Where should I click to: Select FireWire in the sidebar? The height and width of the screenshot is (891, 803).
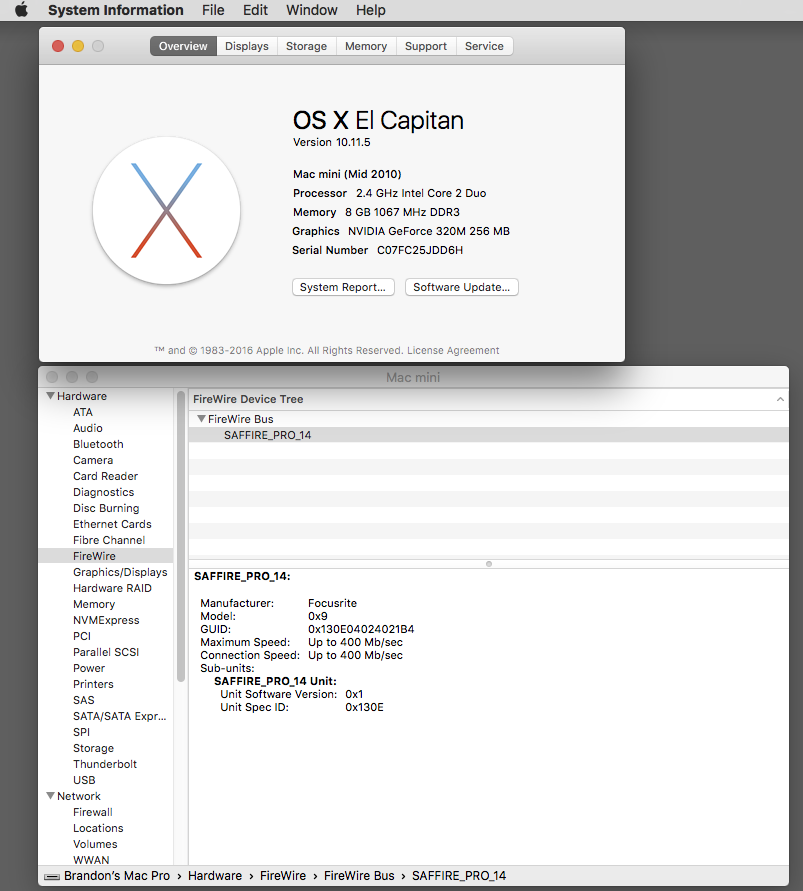(x=106, y=556)
